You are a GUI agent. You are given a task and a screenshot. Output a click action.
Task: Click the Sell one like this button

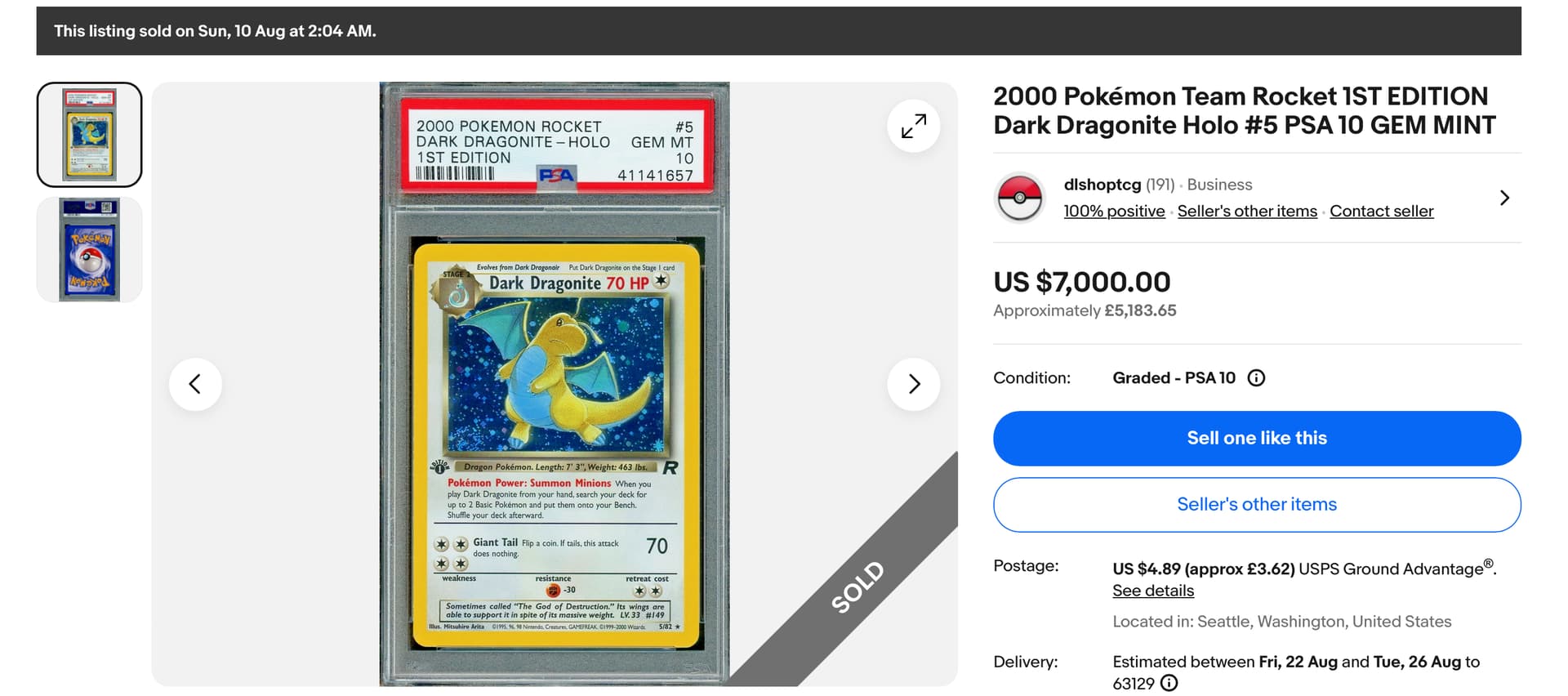[1257, 438]
